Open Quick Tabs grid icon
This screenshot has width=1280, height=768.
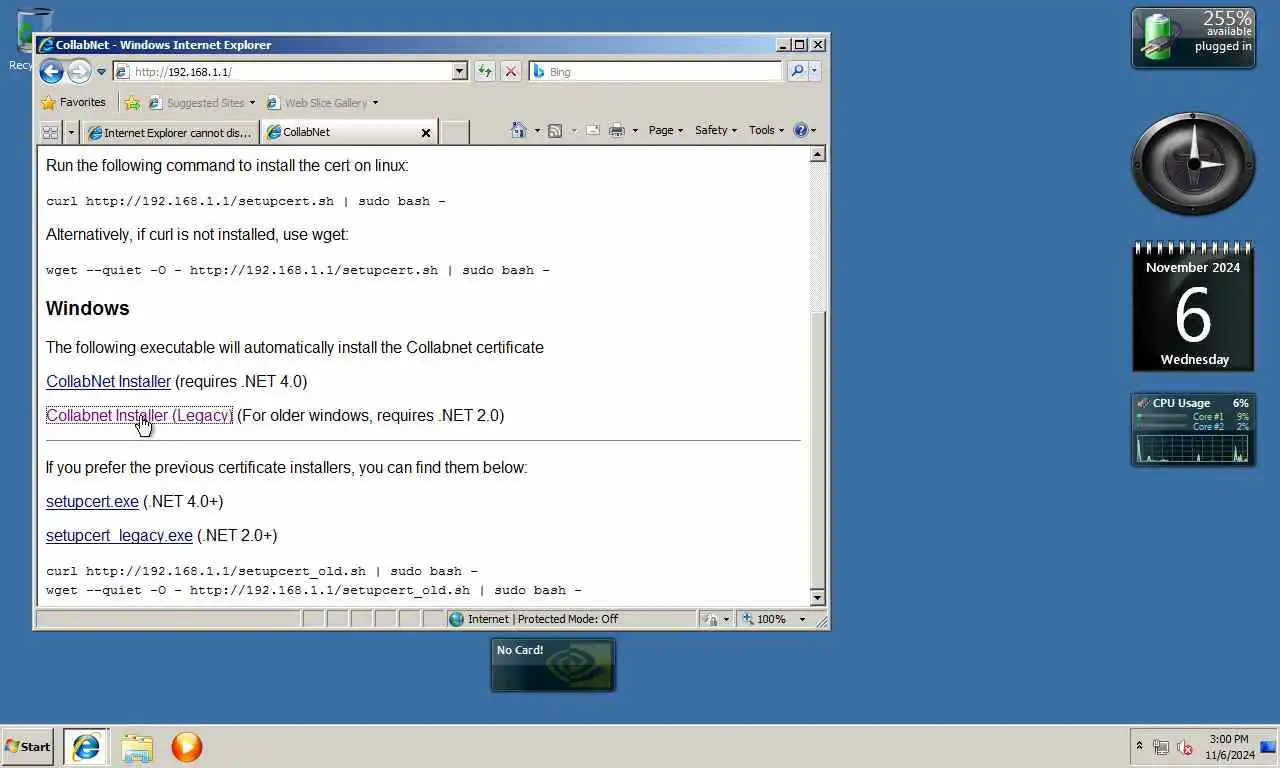(50, 132)
